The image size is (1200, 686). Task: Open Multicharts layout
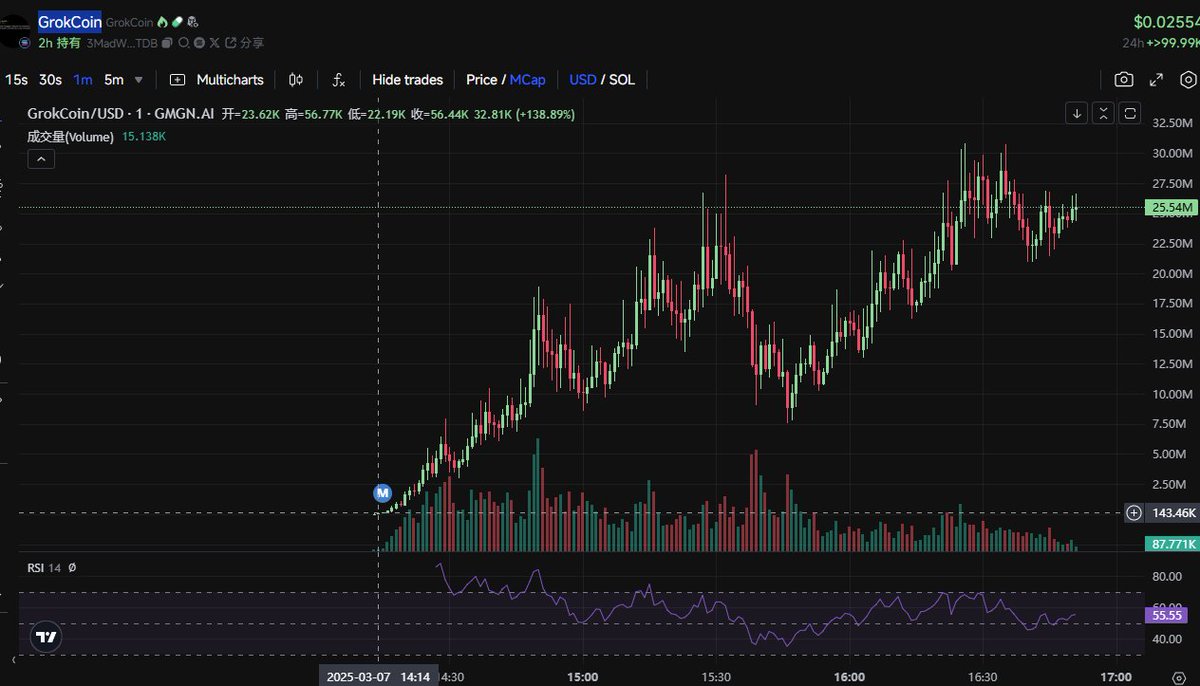(217, 80)
